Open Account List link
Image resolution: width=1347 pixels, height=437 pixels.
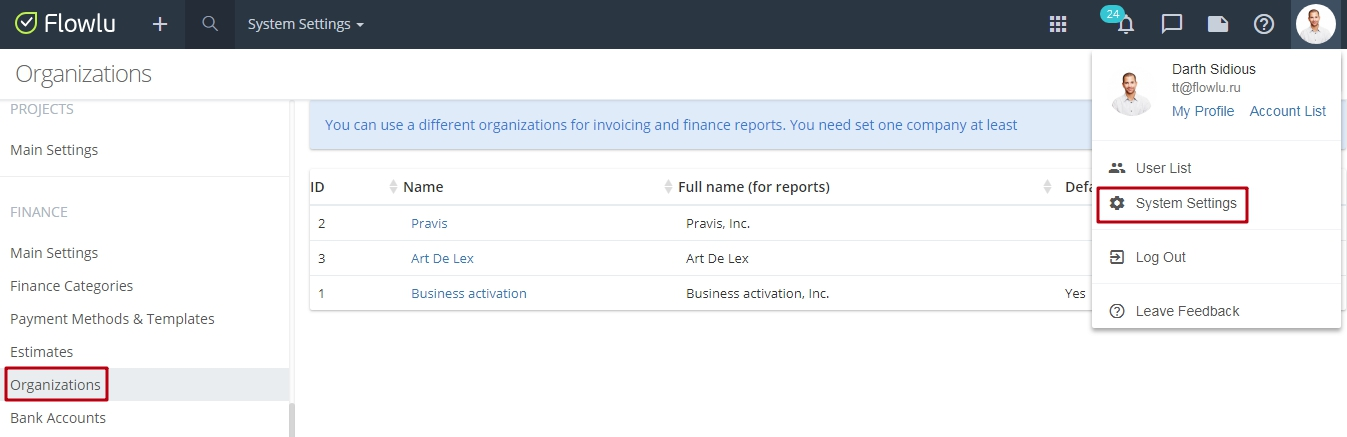tap(1288, 111)
